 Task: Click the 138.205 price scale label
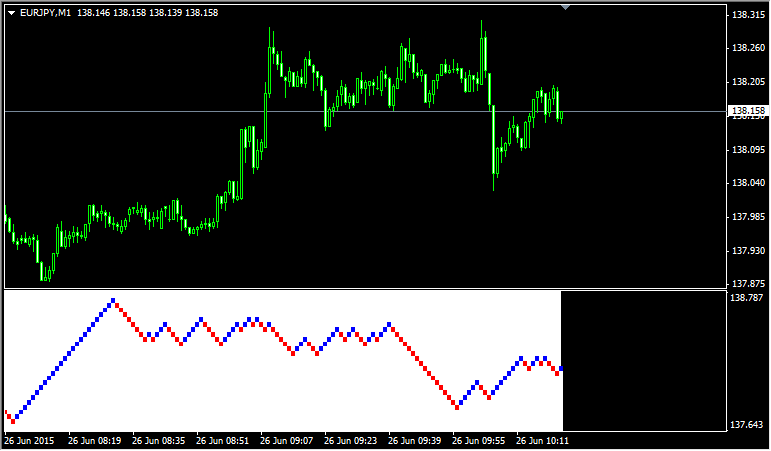(x=748, y=82)
